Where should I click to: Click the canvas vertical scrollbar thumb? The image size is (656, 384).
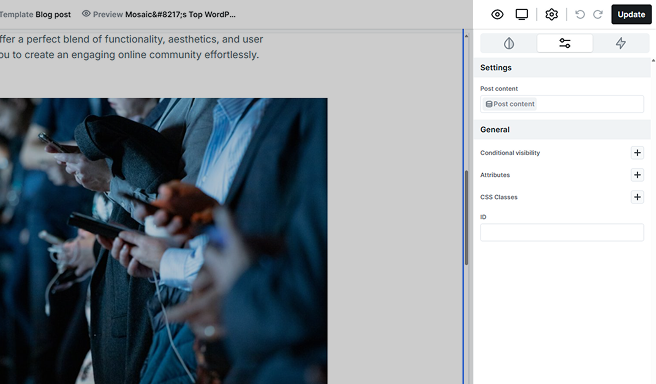[x=466, y=218]
